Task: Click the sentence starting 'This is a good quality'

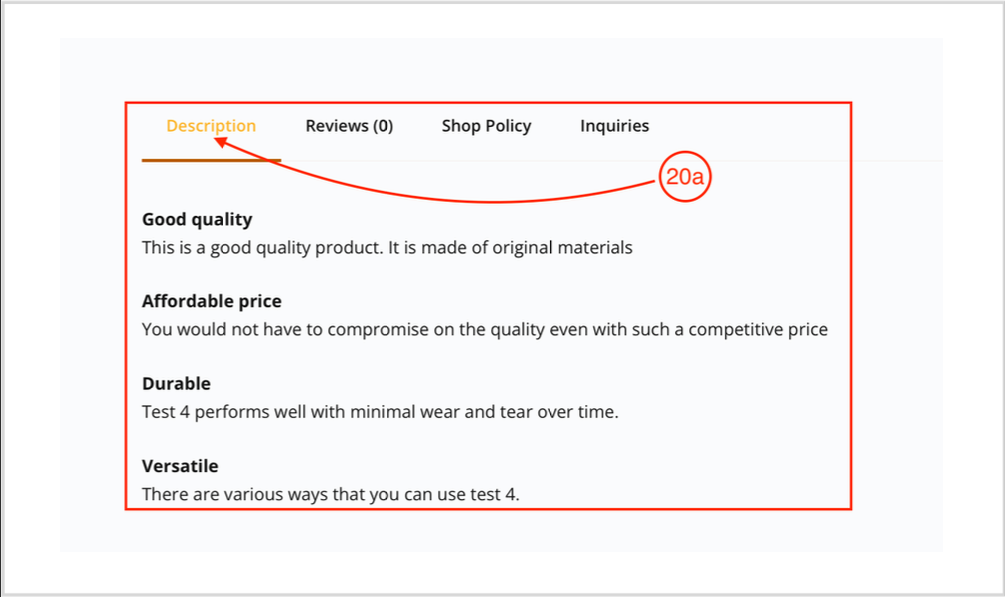Action: 387,248
